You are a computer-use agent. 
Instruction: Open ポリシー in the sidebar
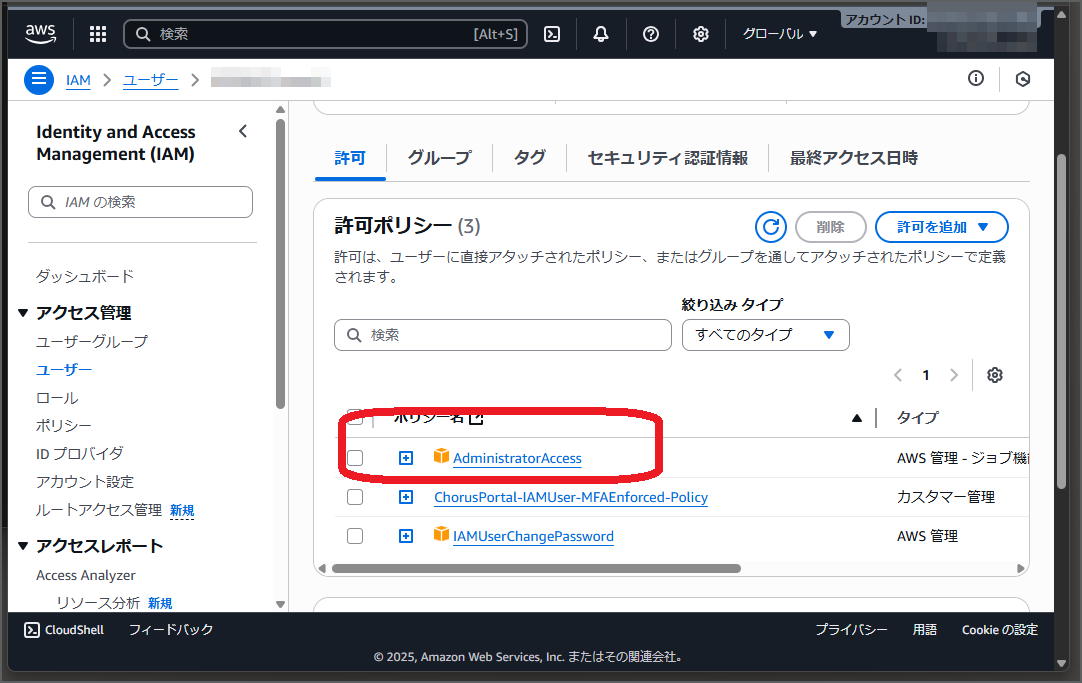[63, 426]
